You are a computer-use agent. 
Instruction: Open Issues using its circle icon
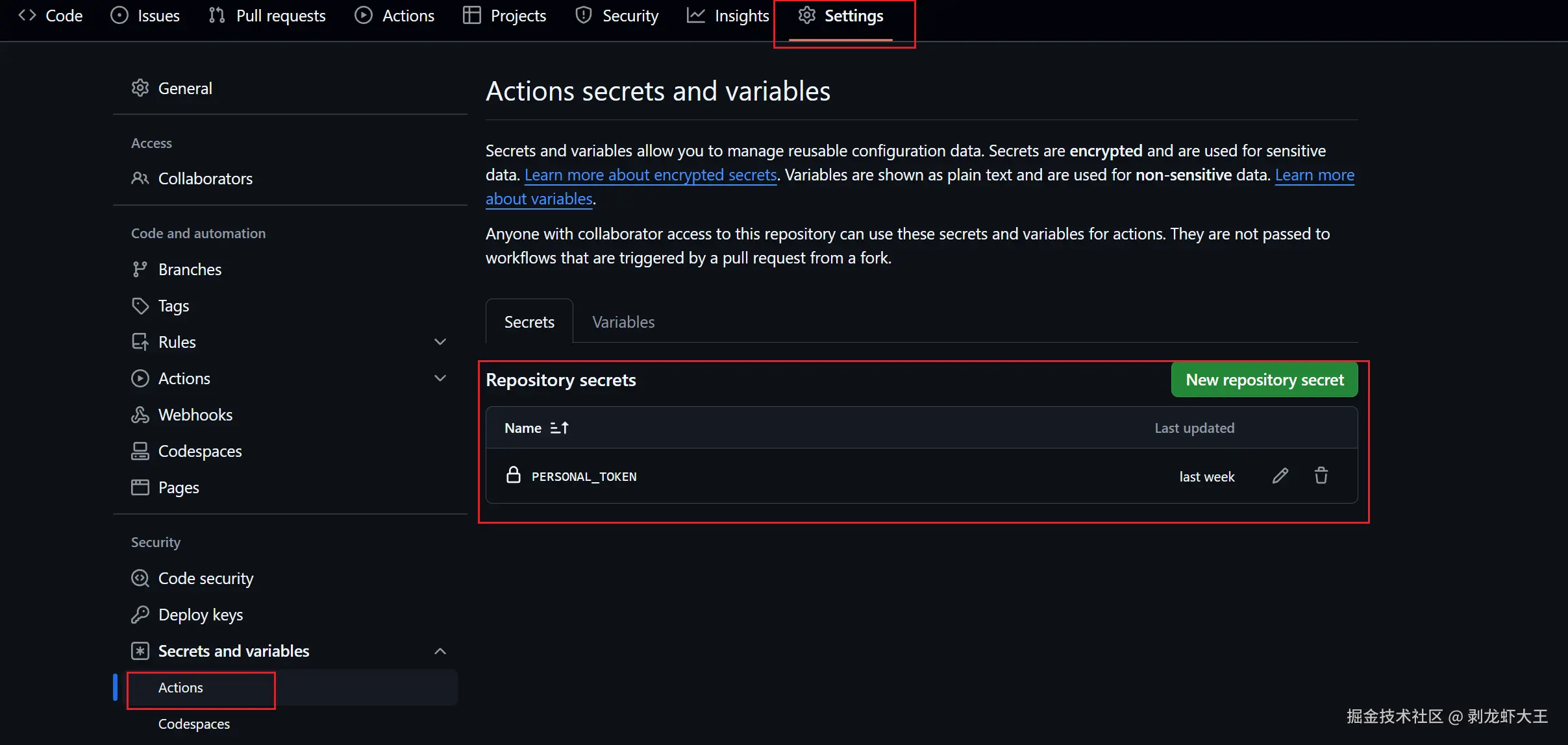pyautogui.click(x=119, y=15)
